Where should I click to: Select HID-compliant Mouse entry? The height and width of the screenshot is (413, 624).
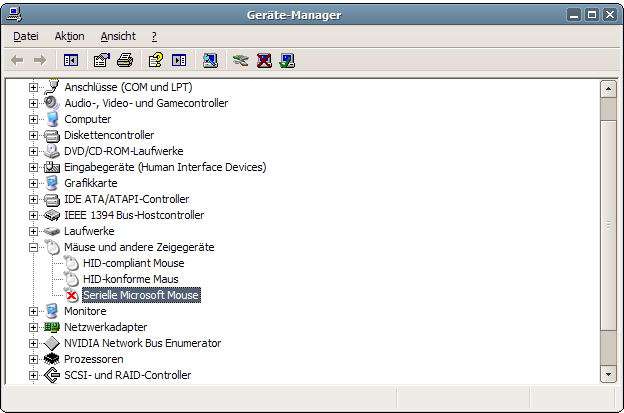134,263
